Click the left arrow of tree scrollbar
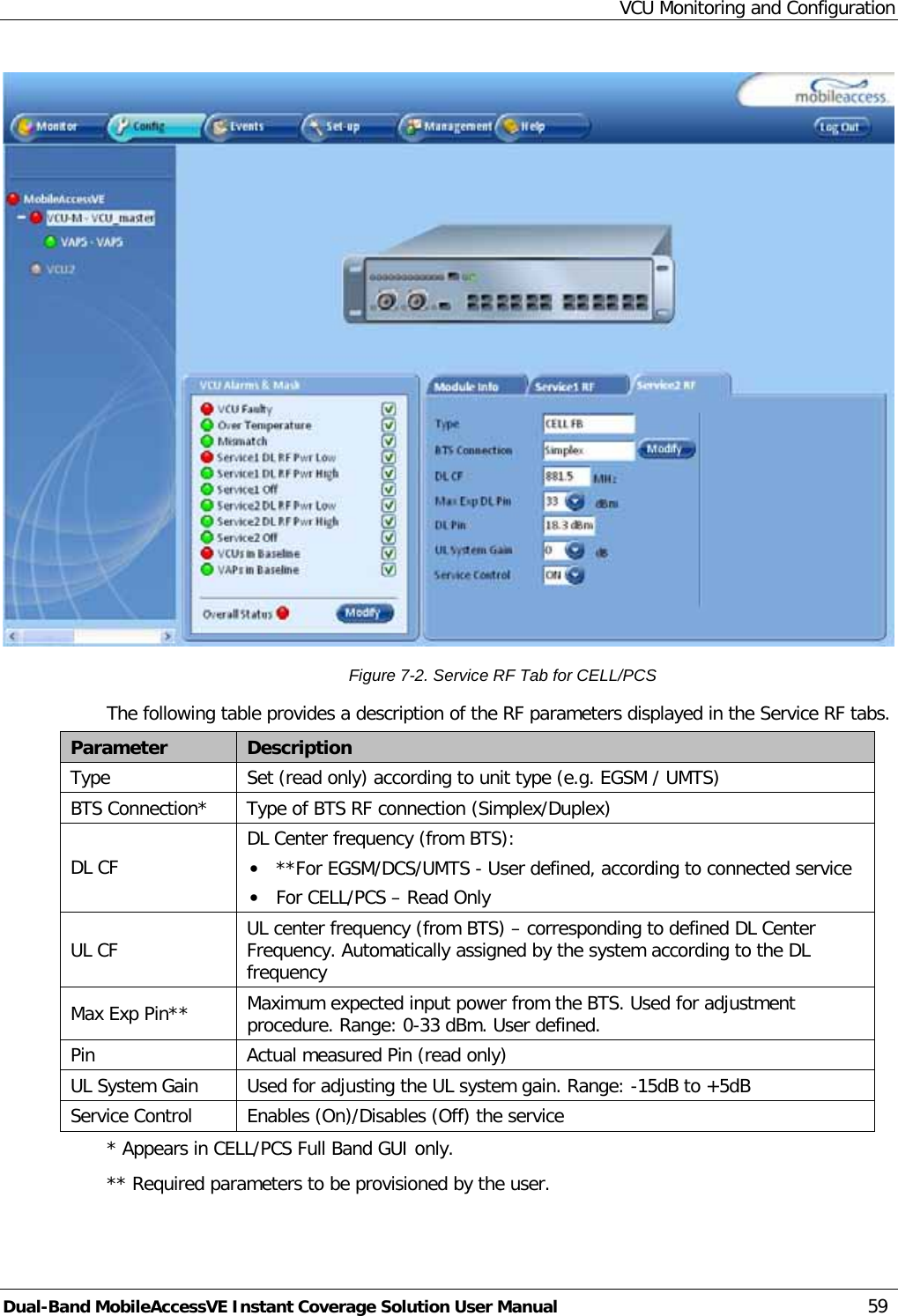Image resolution: width=898 pixels, height=1316 pixels. point(12,636)
